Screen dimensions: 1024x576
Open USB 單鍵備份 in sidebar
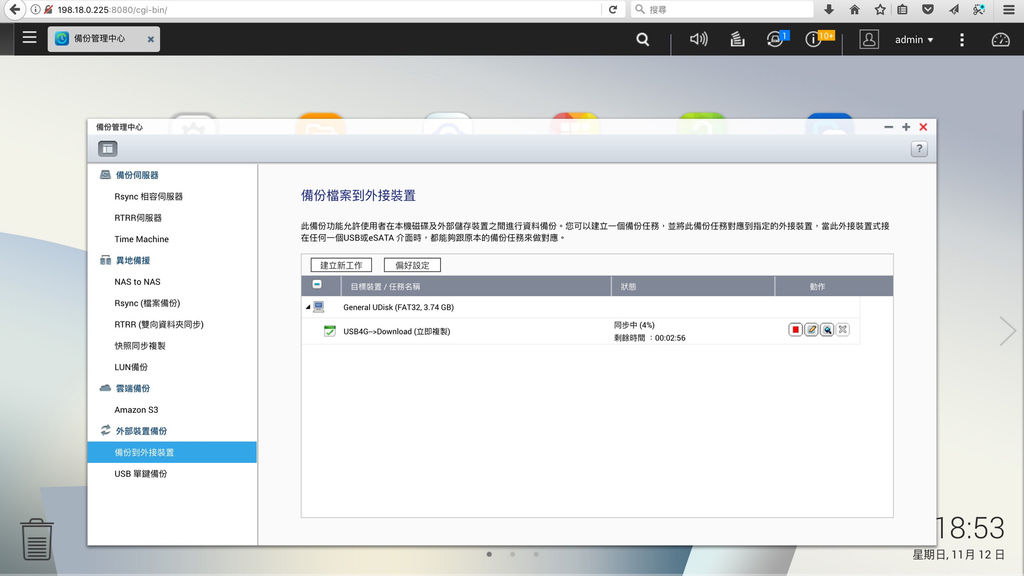[x=140, y=474]
